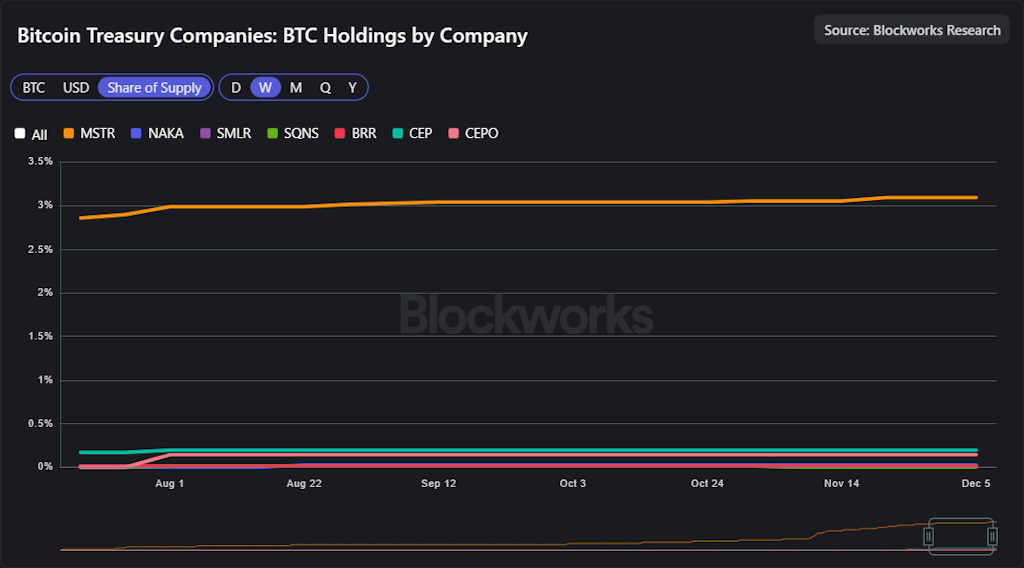Select weekly (W) interval
1024x568 pixels.
[265, 88]
